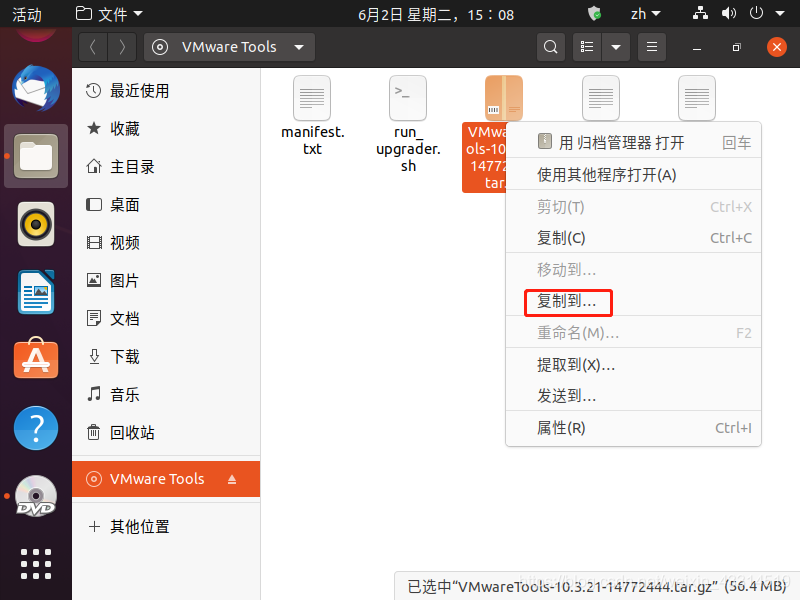Open the 文件 app menu
800x600 pixels.
click(x=109, y=14)
